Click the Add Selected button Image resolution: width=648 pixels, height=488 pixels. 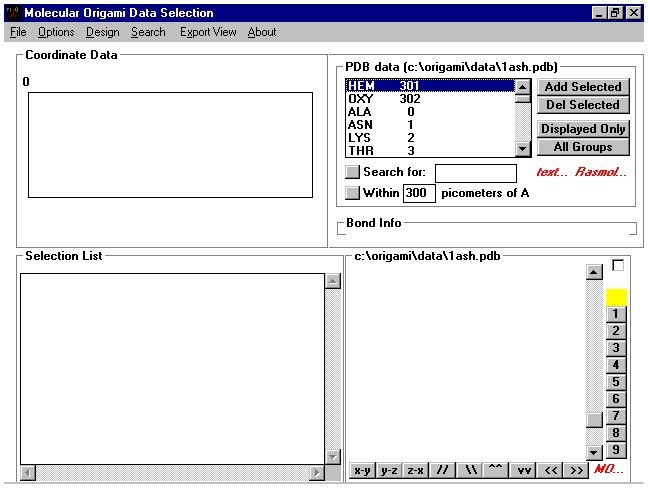[x=583, y=87]
